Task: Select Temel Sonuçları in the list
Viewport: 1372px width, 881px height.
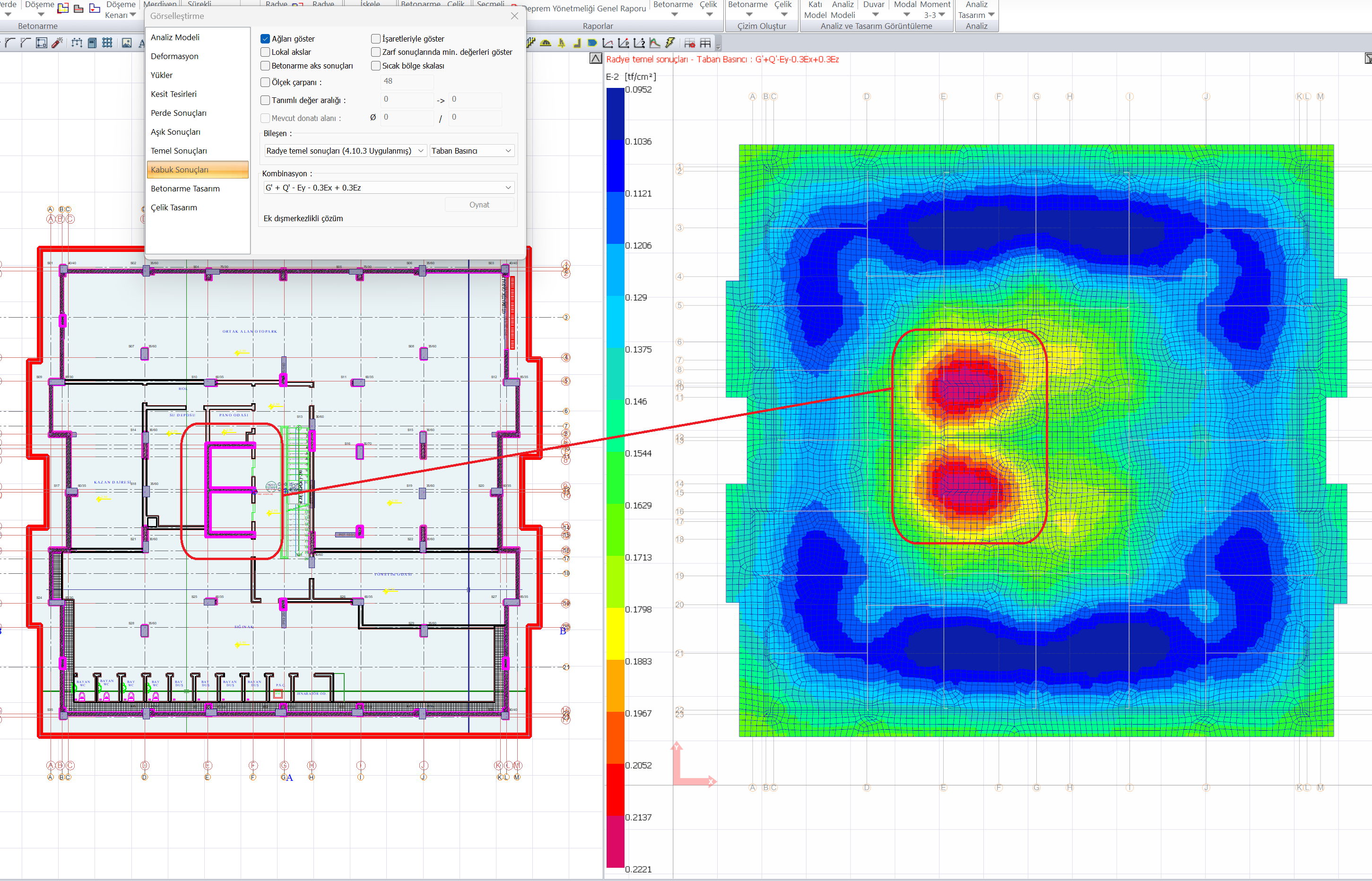Action: 198,150
